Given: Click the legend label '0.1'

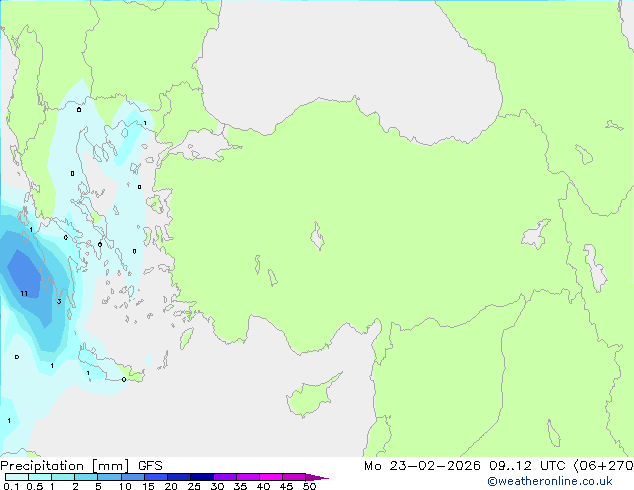Looking at the screenshot, I should (x=11, y=486).
